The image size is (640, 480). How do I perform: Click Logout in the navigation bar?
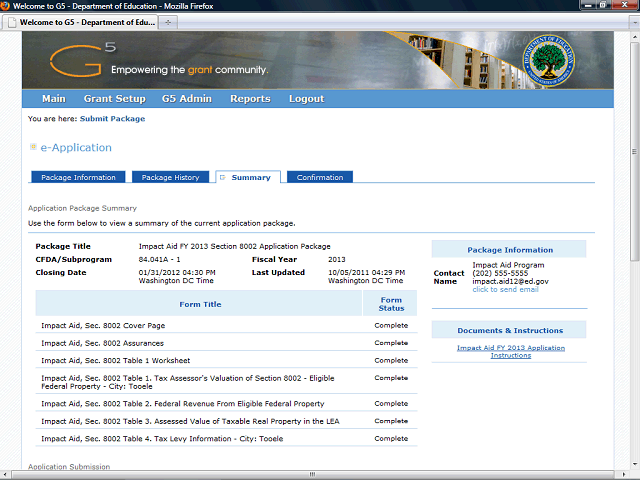306,99
